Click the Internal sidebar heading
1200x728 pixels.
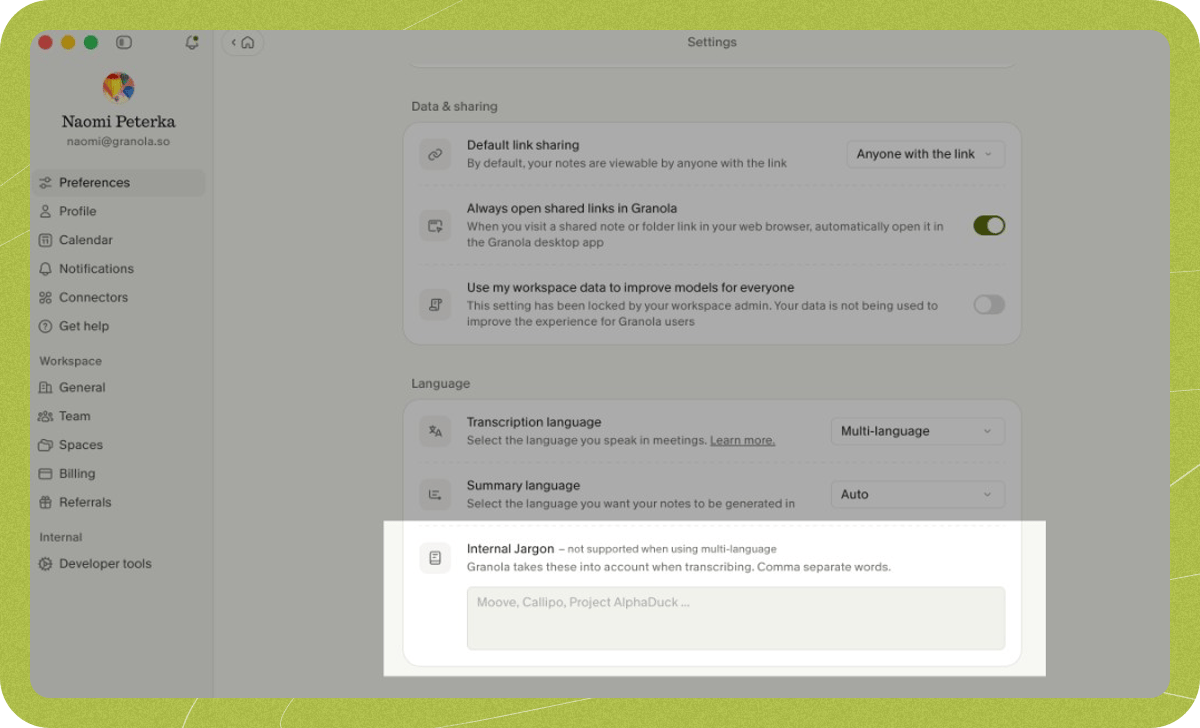point(61,537)
